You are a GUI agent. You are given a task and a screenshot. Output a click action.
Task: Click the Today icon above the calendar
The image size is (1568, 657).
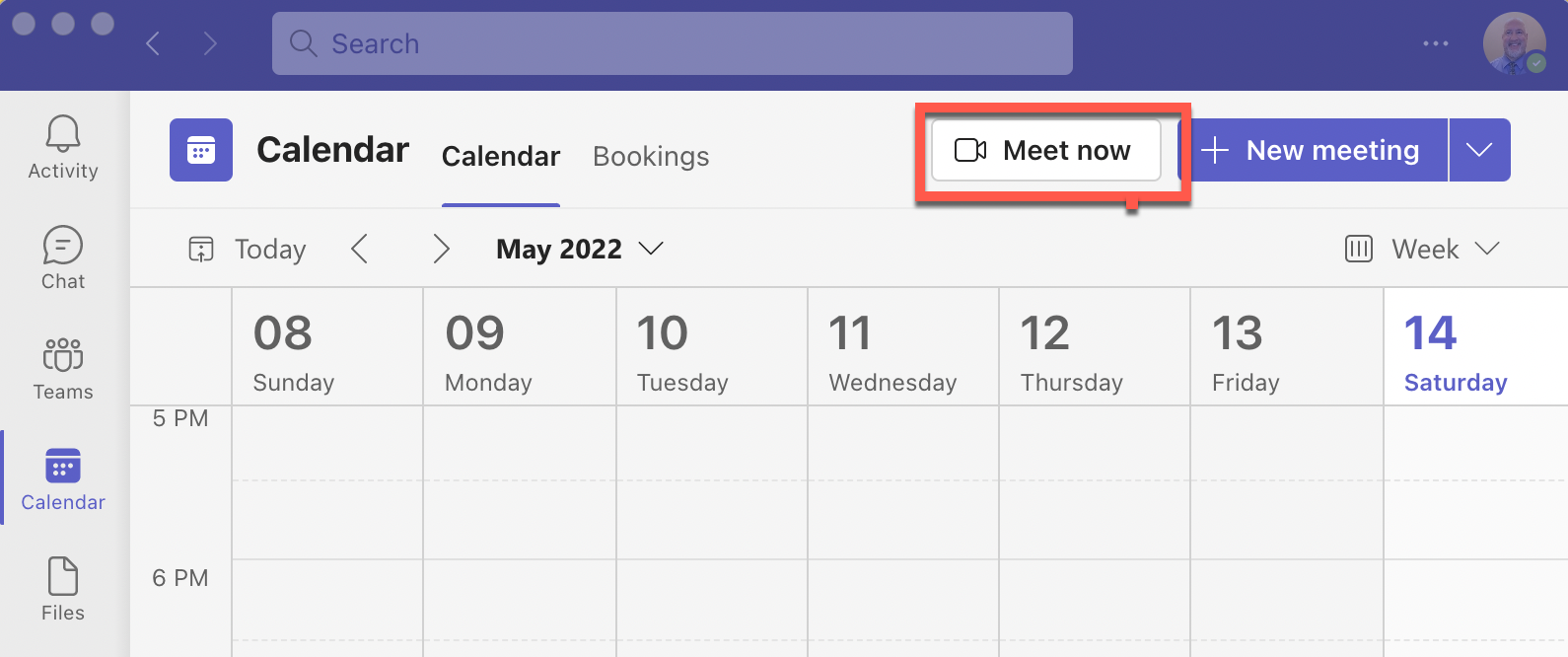[x=201, y=249]
